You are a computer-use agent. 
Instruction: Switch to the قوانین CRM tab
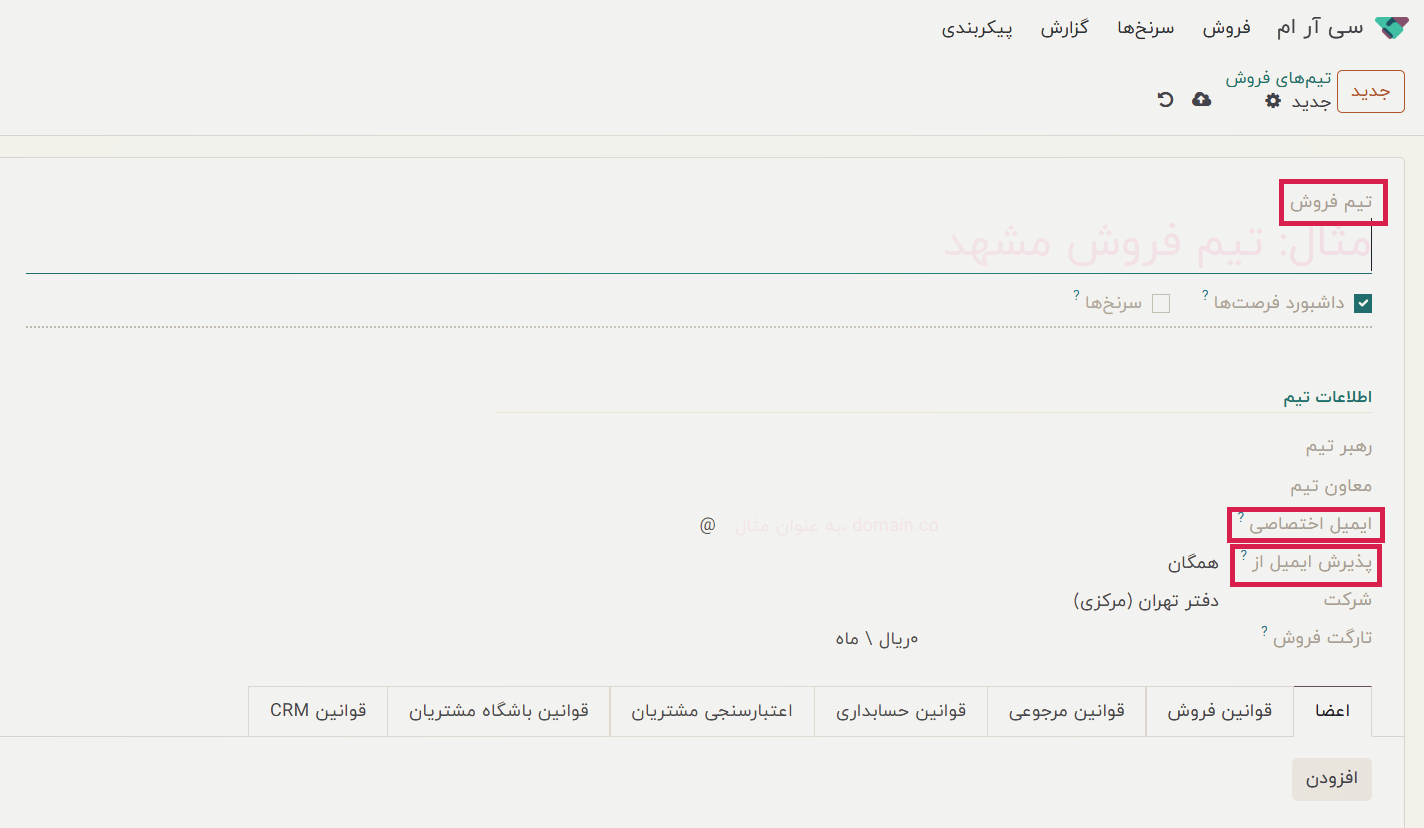point(318,710)
